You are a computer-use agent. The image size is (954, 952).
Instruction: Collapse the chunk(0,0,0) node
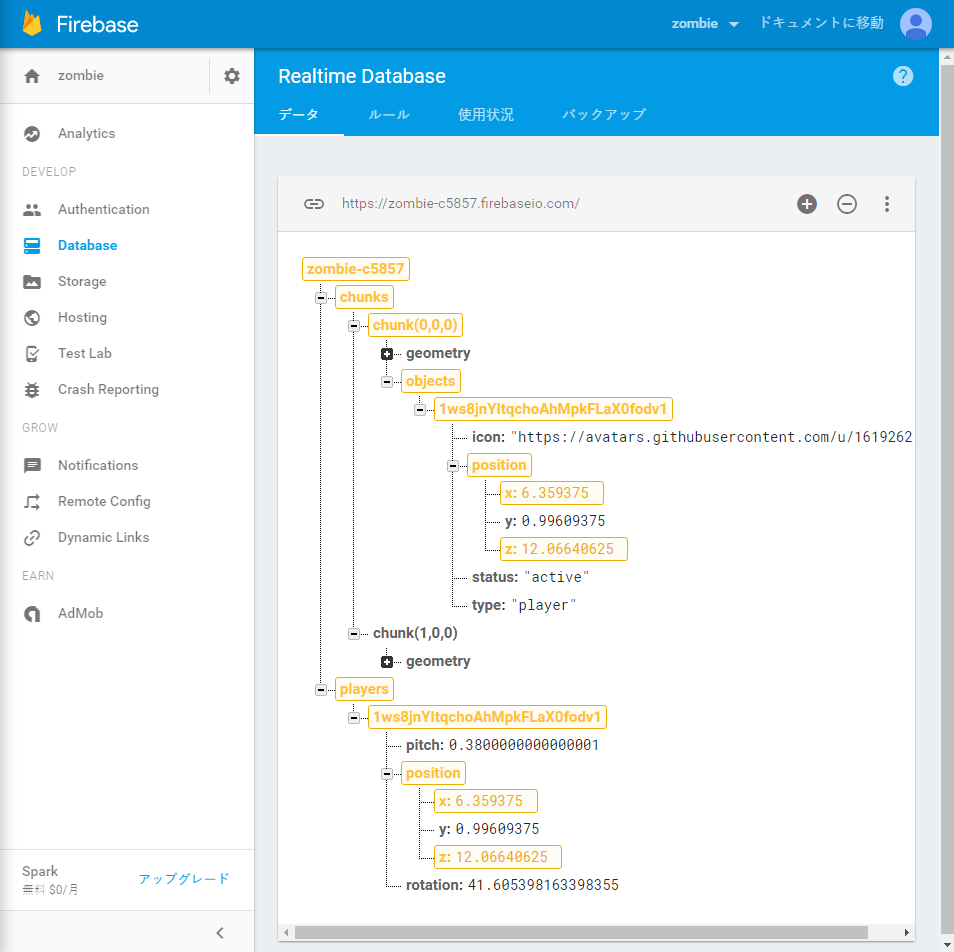(x=353, y=325)
